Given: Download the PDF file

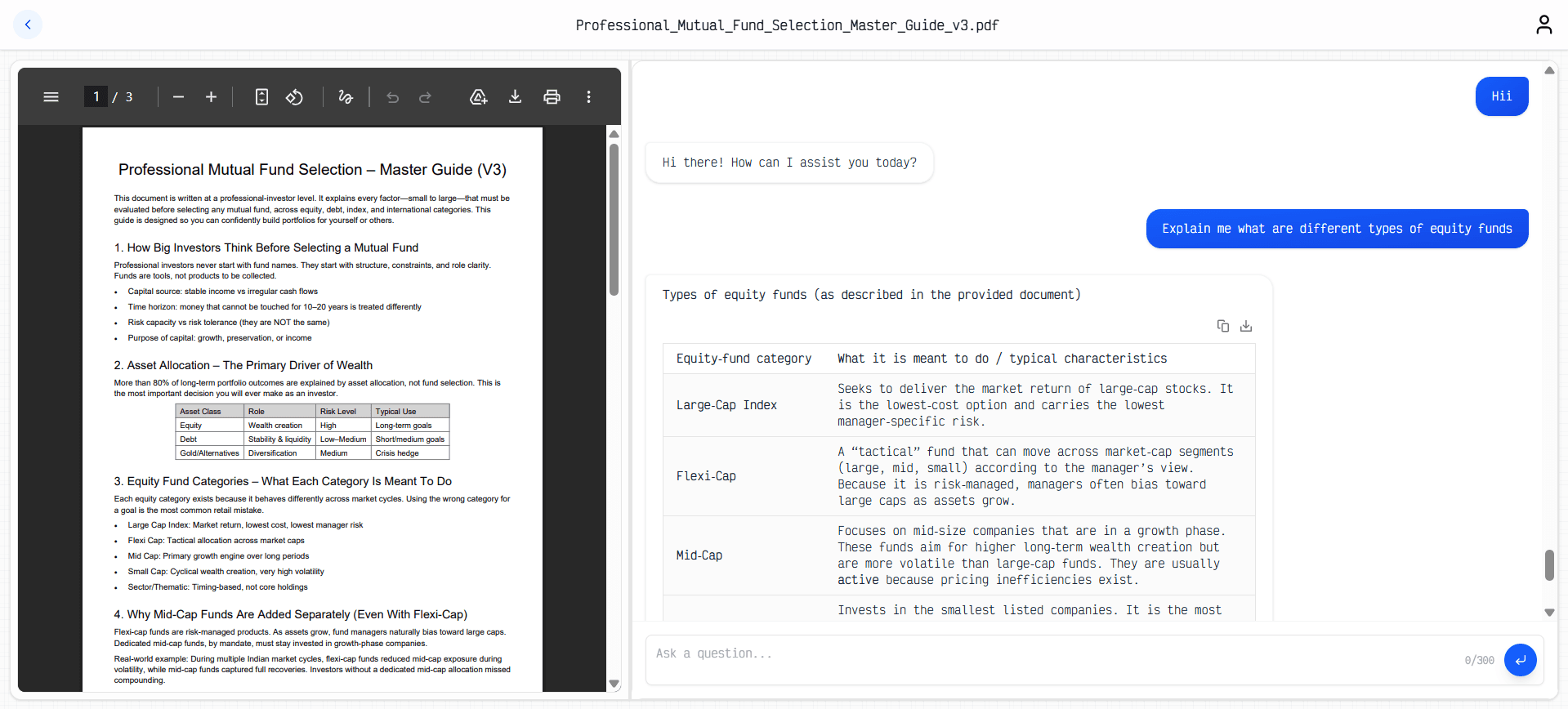Looking at the screenshot, I should 515,97.
